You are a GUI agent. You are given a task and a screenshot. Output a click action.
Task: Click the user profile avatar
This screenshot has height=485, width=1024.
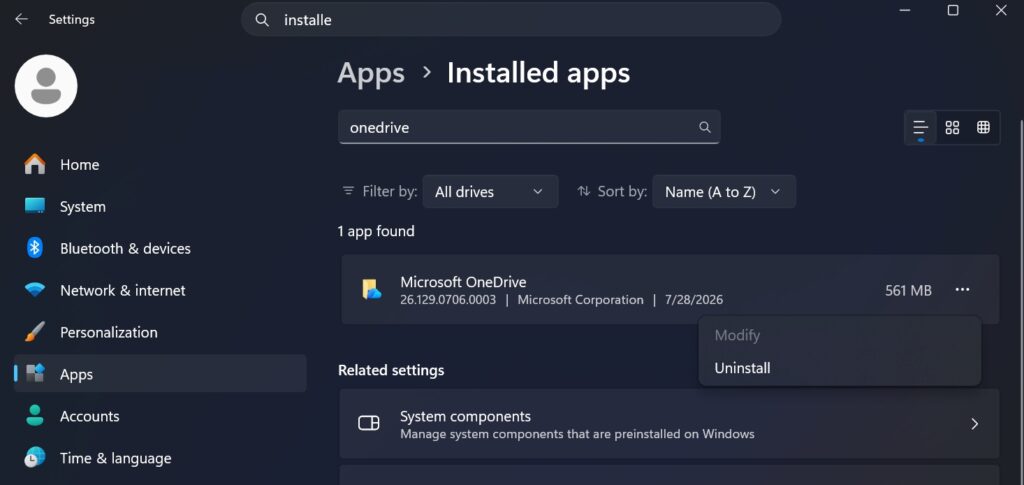click(46, 86)
